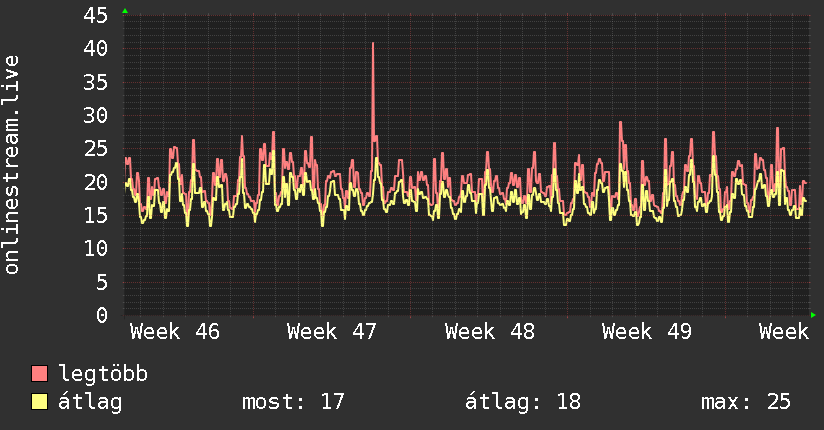Click the green arrow at x-axis end
This screenshot has height=430, width=824.
point(813,315)
